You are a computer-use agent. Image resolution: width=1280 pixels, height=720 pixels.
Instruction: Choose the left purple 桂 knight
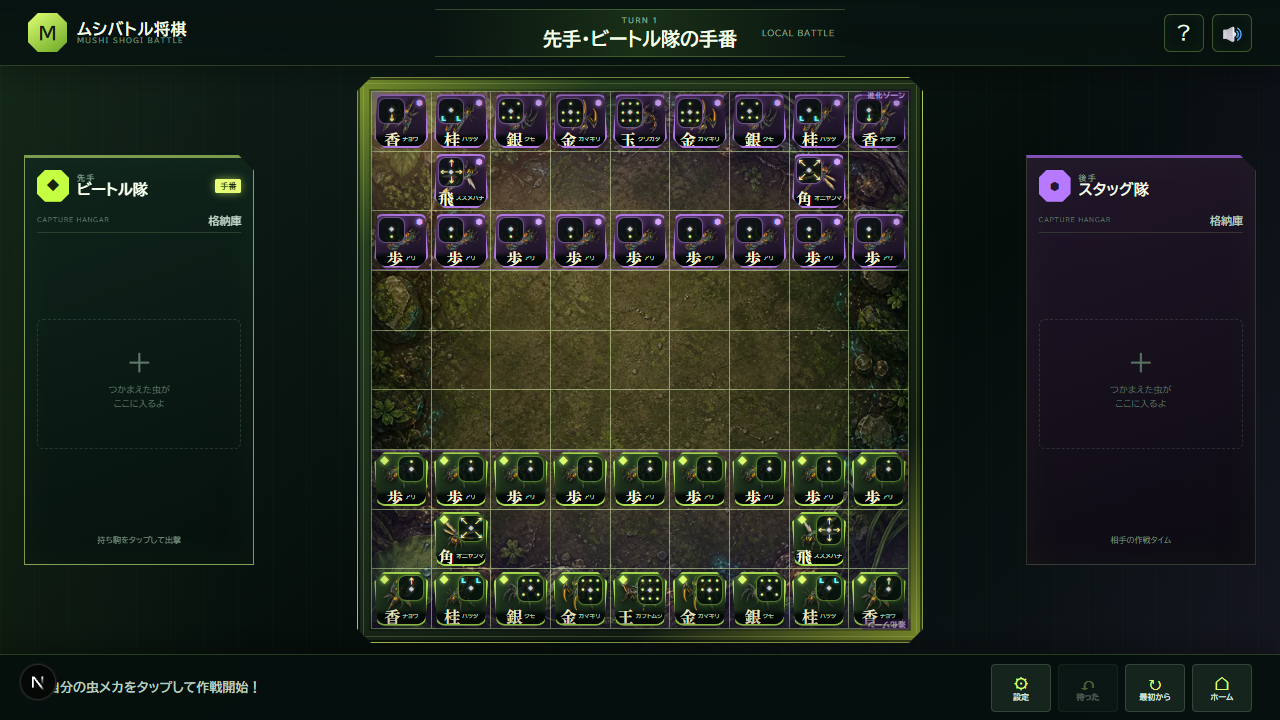461,122
